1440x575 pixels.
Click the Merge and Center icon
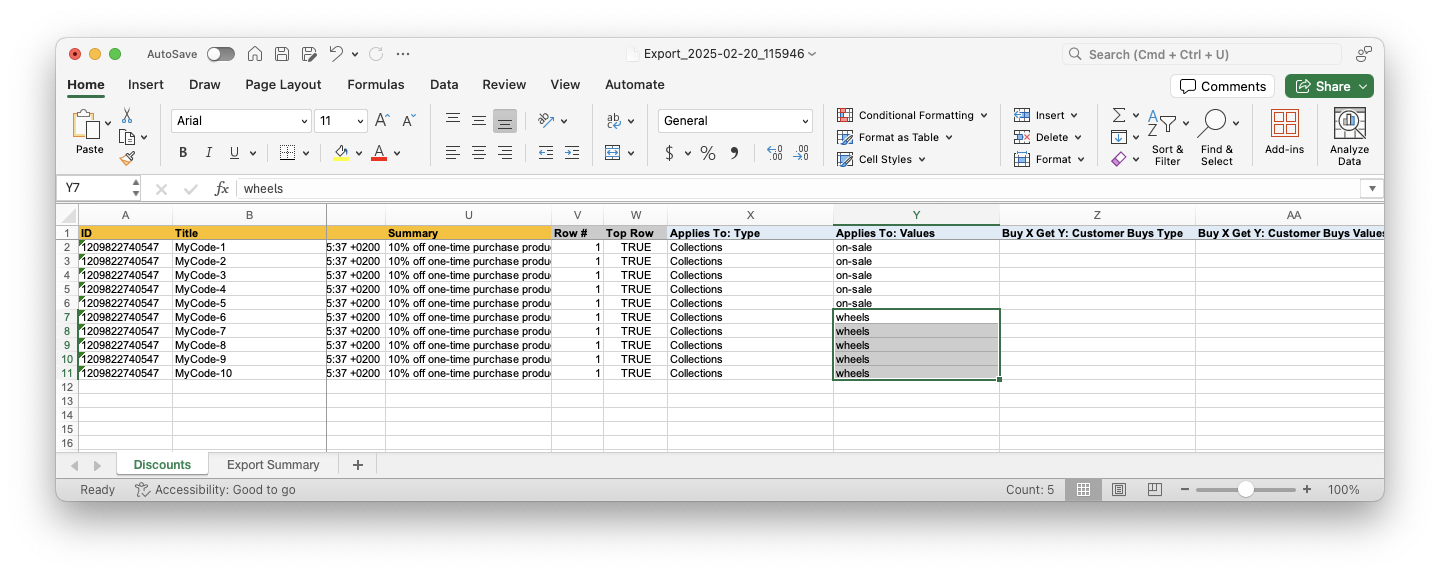pyautogui.click(x=614, y=153)
